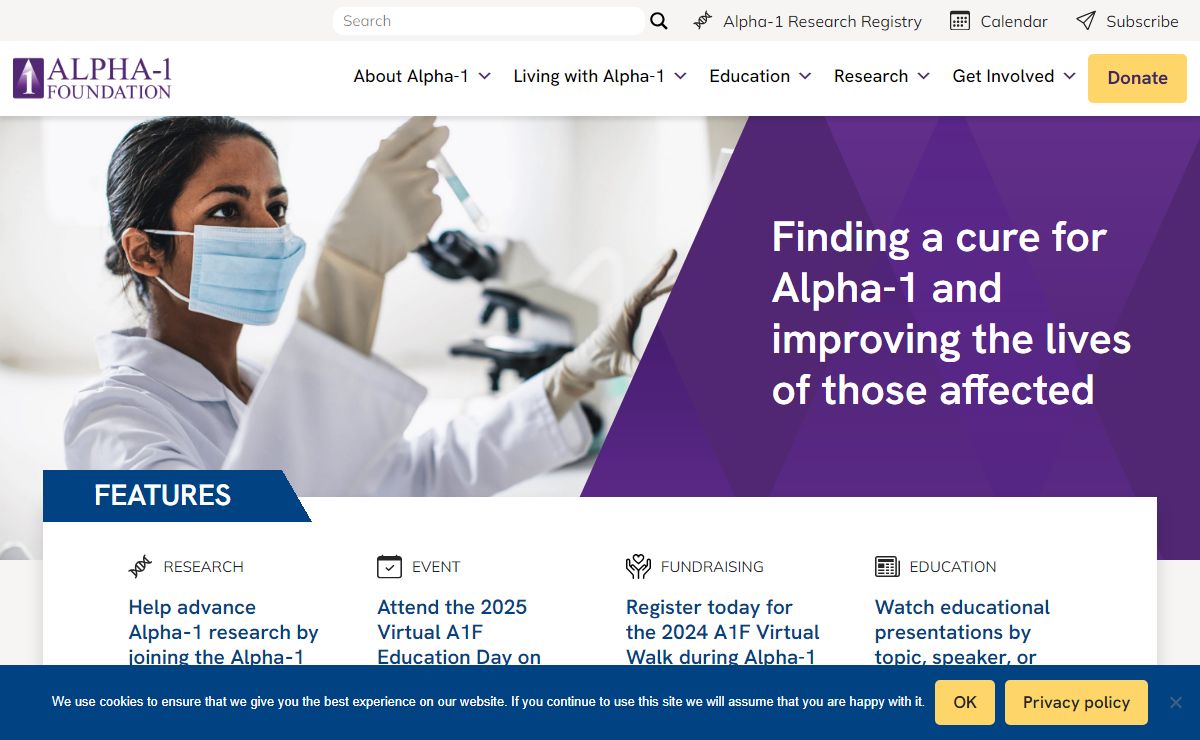Viewport: 1200px width, 740px height.
Task: Open the Education menu
Action: click(760, 76)
